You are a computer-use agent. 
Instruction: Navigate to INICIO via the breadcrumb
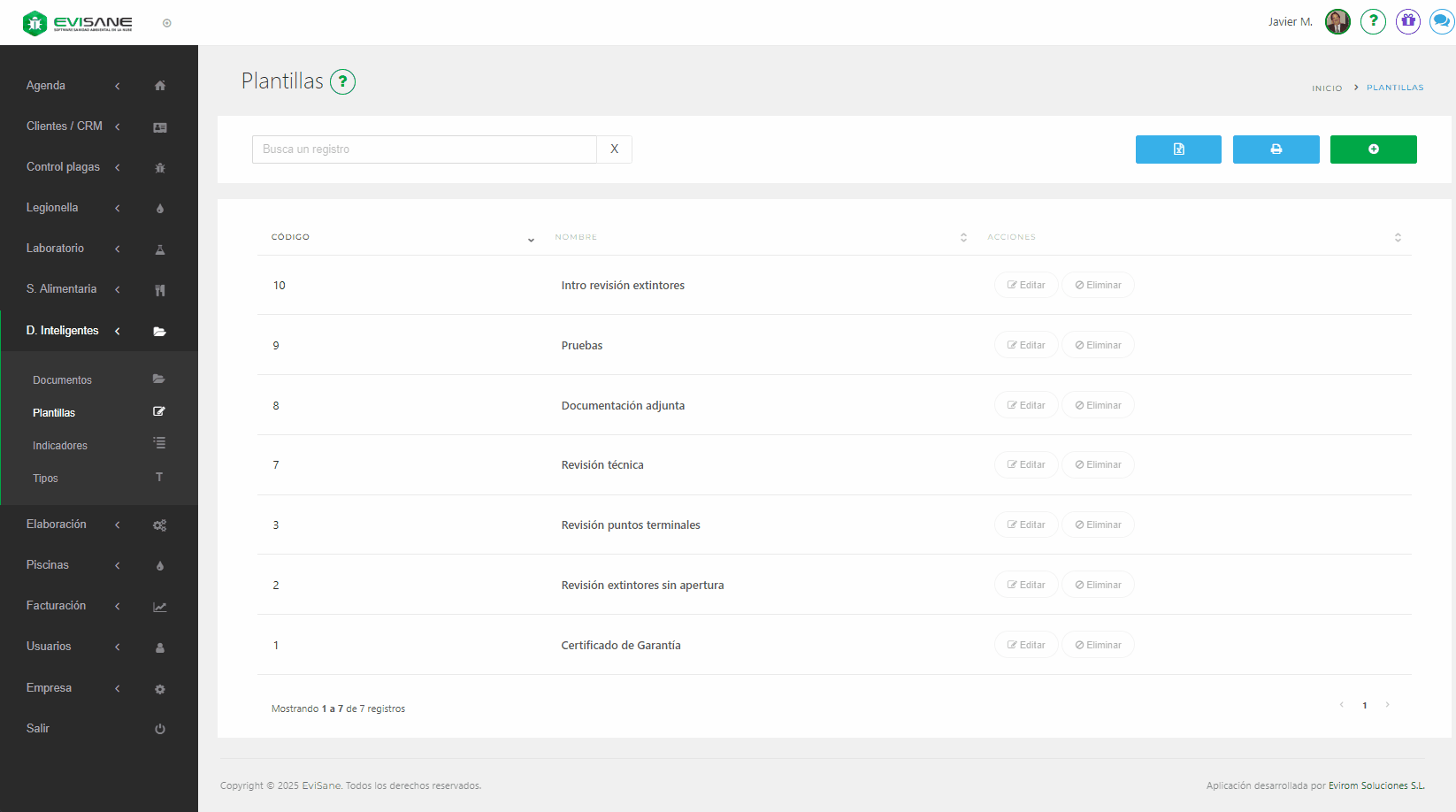(1327, 88)
